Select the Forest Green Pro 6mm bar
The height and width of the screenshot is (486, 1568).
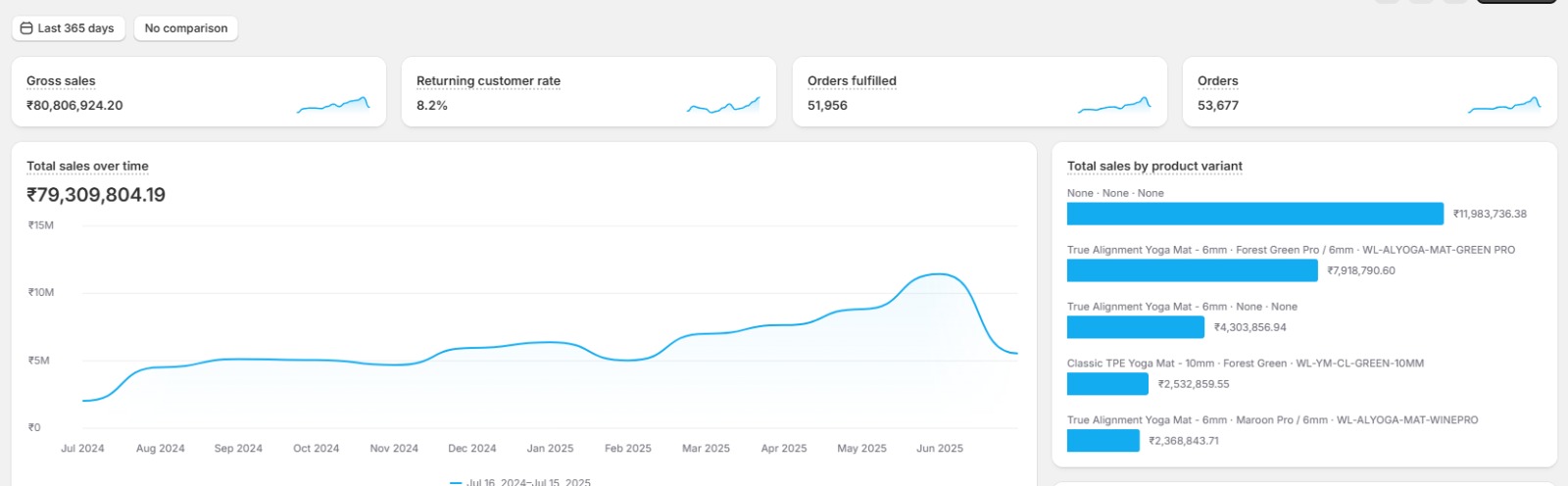point(1192,270)
